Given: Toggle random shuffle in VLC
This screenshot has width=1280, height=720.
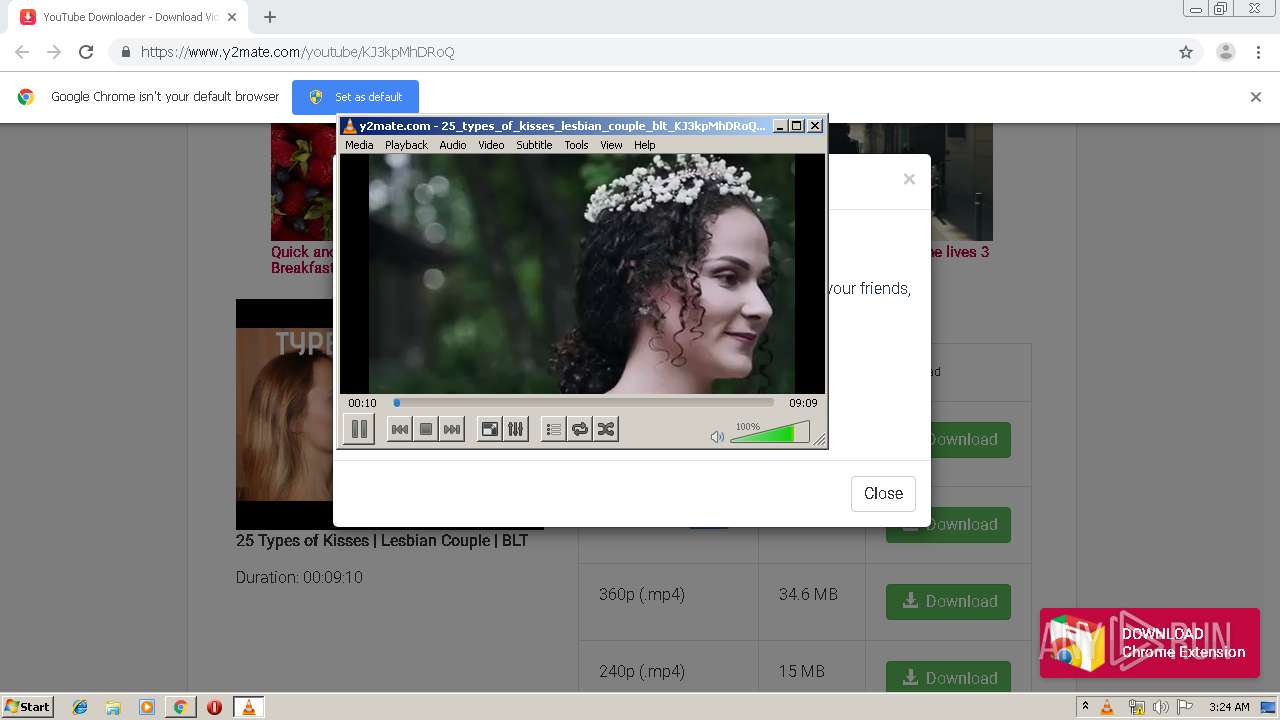Looking at the screenshot, I should (x=605, y=429).
